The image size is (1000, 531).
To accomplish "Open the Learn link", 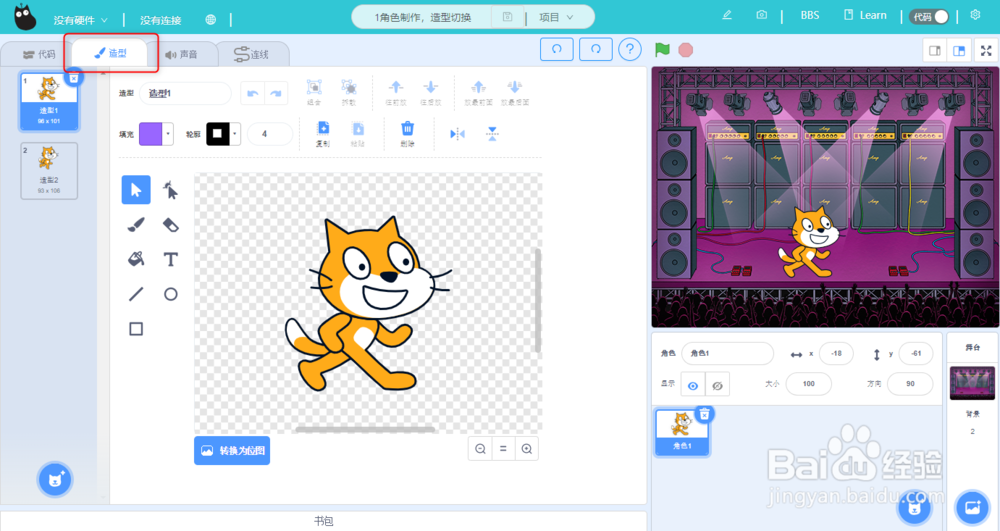I will tap(865, 15).
